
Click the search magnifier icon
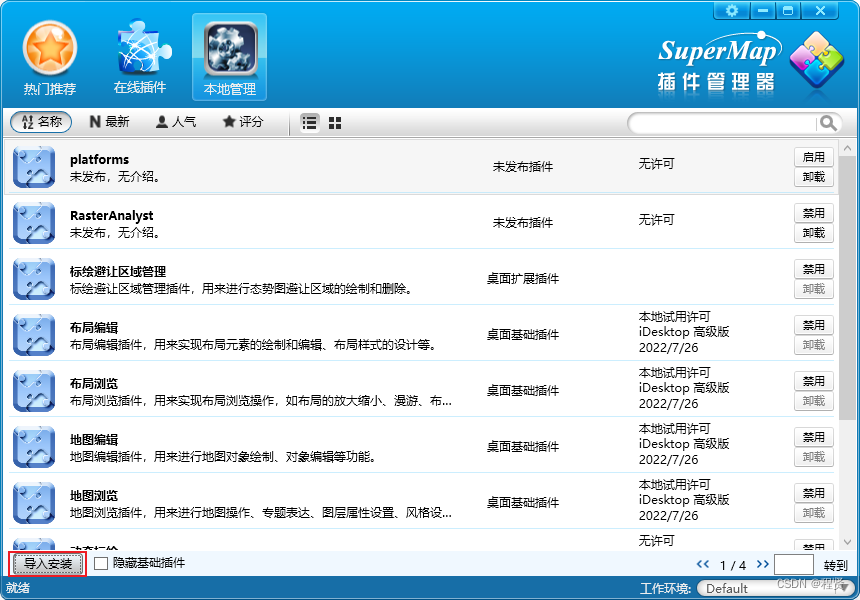[x=829, y=122]
